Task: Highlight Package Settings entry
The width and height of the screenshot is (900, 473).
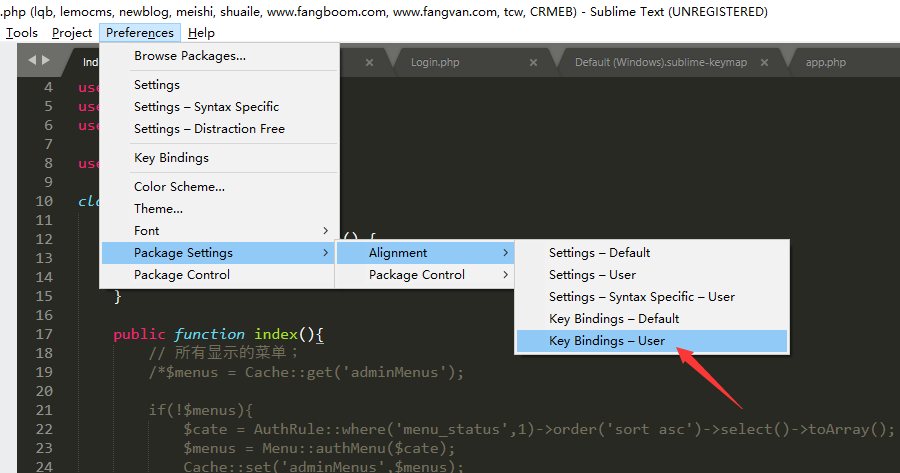Action: (218, 253)
